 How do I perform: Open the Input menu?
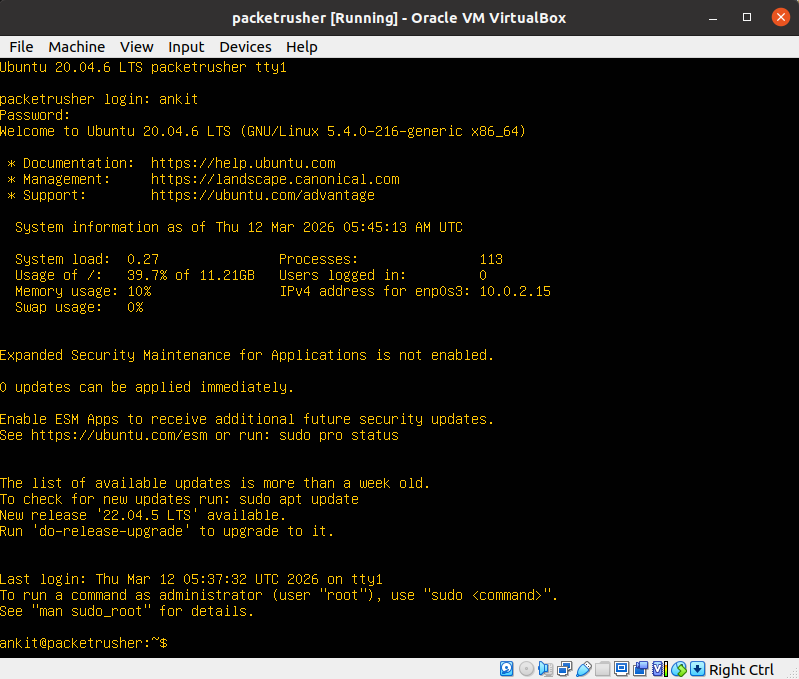[186, 47]
